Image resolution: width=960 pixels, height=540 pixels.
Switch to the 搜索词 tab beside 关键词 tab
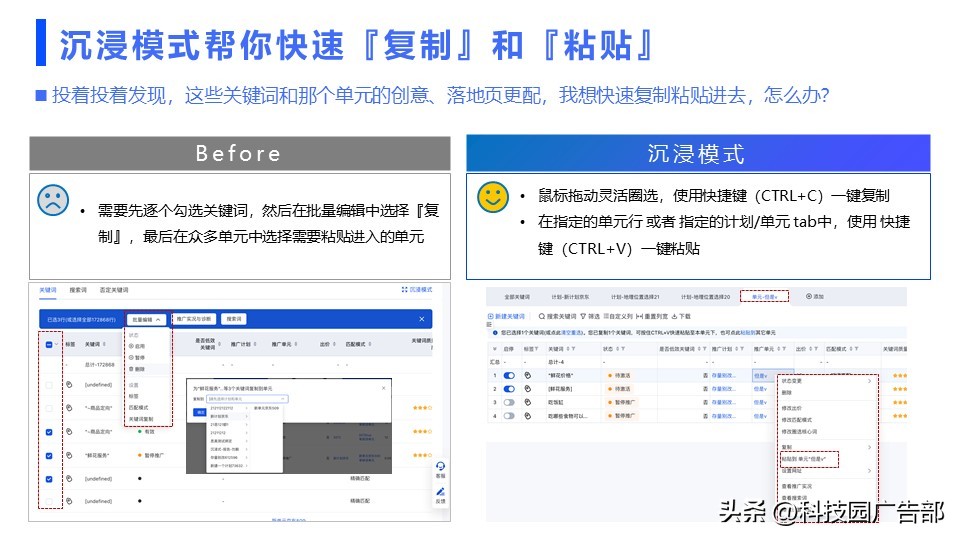78,290
